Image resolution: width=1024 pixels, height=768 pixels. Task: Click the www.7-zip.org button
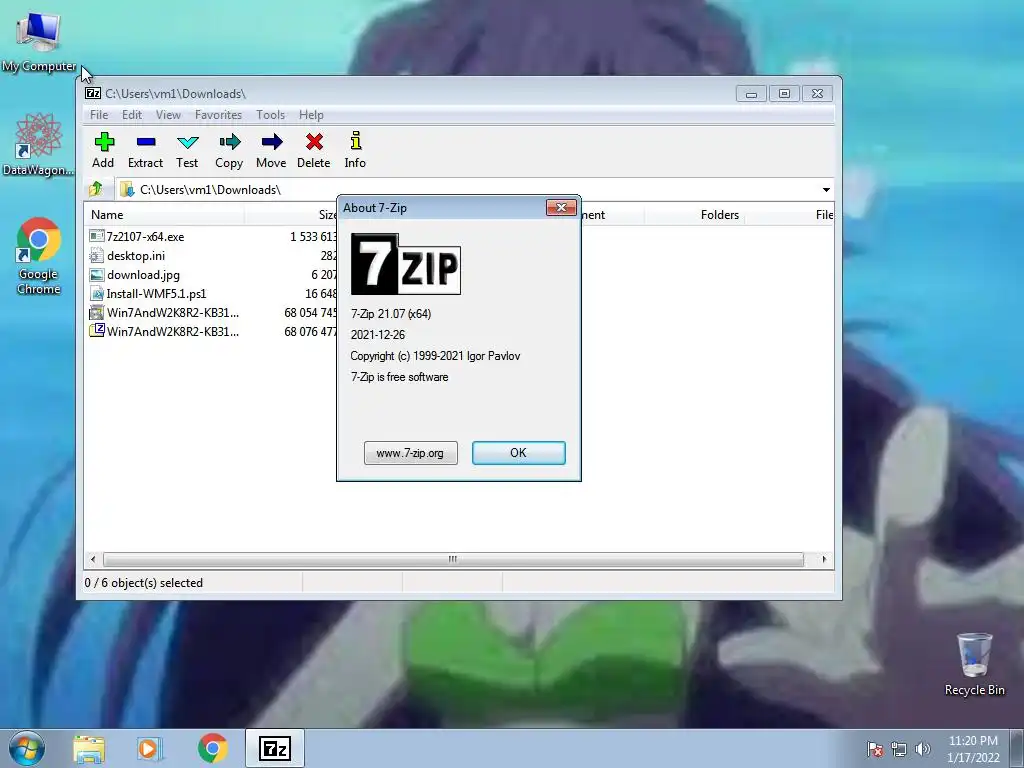411,453
